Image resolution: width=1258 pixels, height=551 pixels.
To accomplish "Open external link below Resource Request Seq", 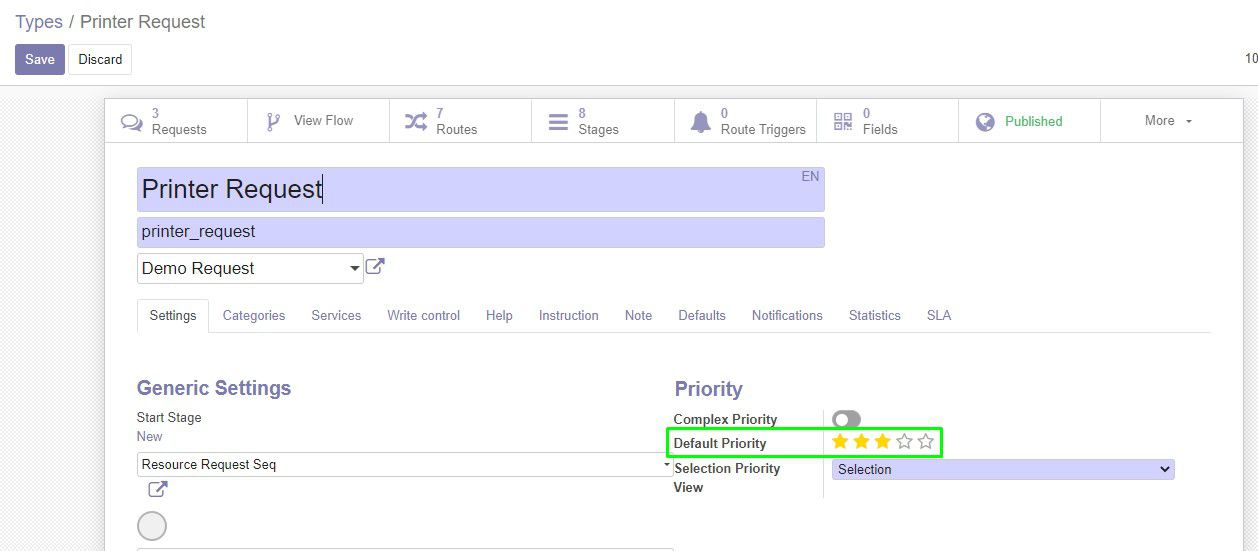I will 158,489.
